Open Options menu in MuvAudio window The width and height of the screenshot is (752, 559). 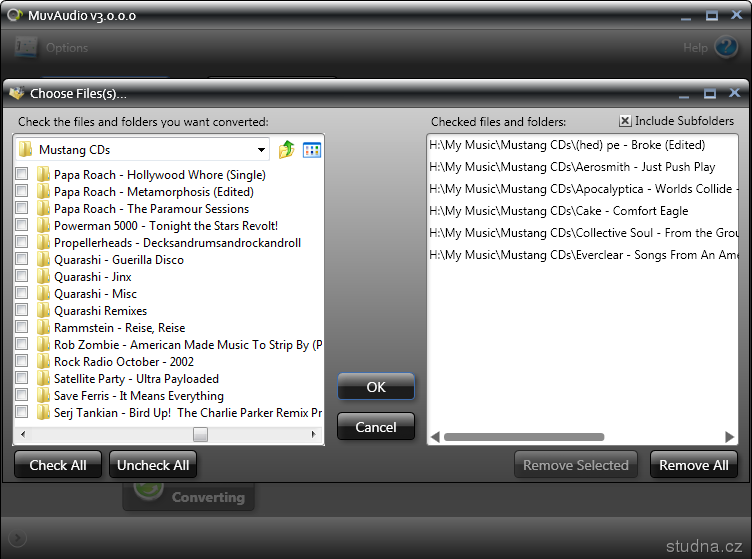click(67, 48)
